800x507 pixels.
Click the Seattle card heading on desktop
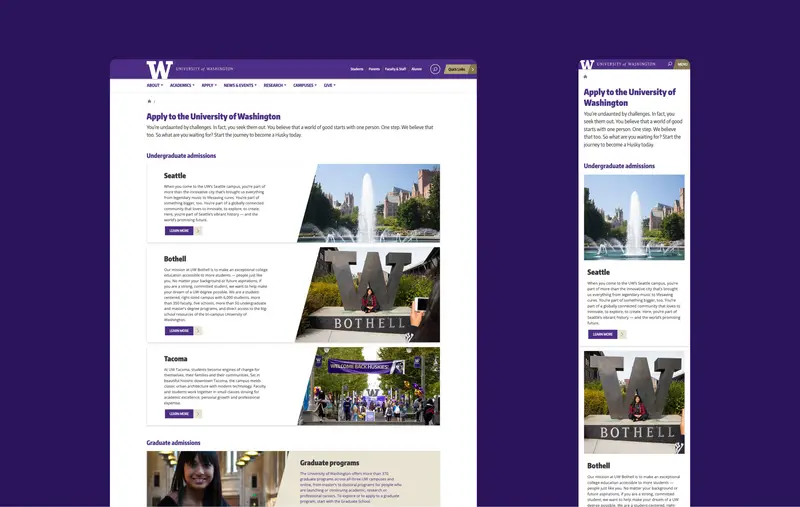(175, 175)
